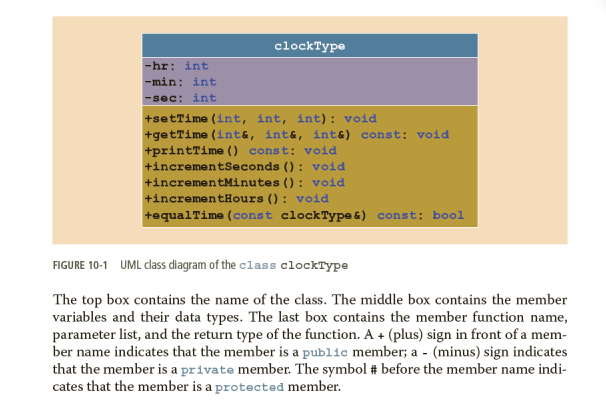Click the +incrementMinutes(): void line
The height and width of the screenshot is (408, 606).
pyautogui.click(x=245, y=182)
